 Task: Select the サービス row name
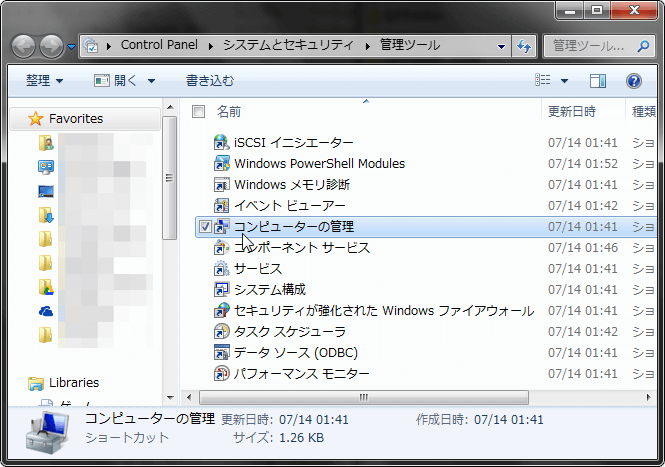(x=258, y=268)
